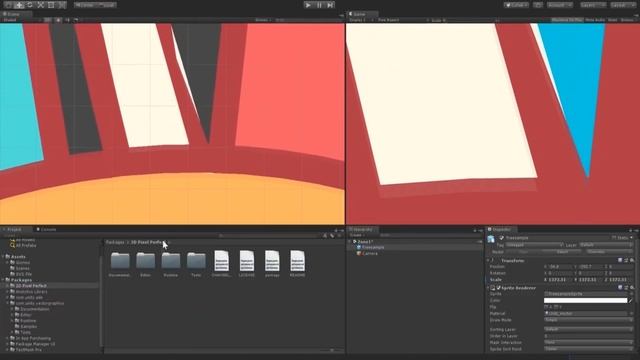Toggle Mute Audio in Game view
Screen dimensions: 640x360
pos(595,20)
